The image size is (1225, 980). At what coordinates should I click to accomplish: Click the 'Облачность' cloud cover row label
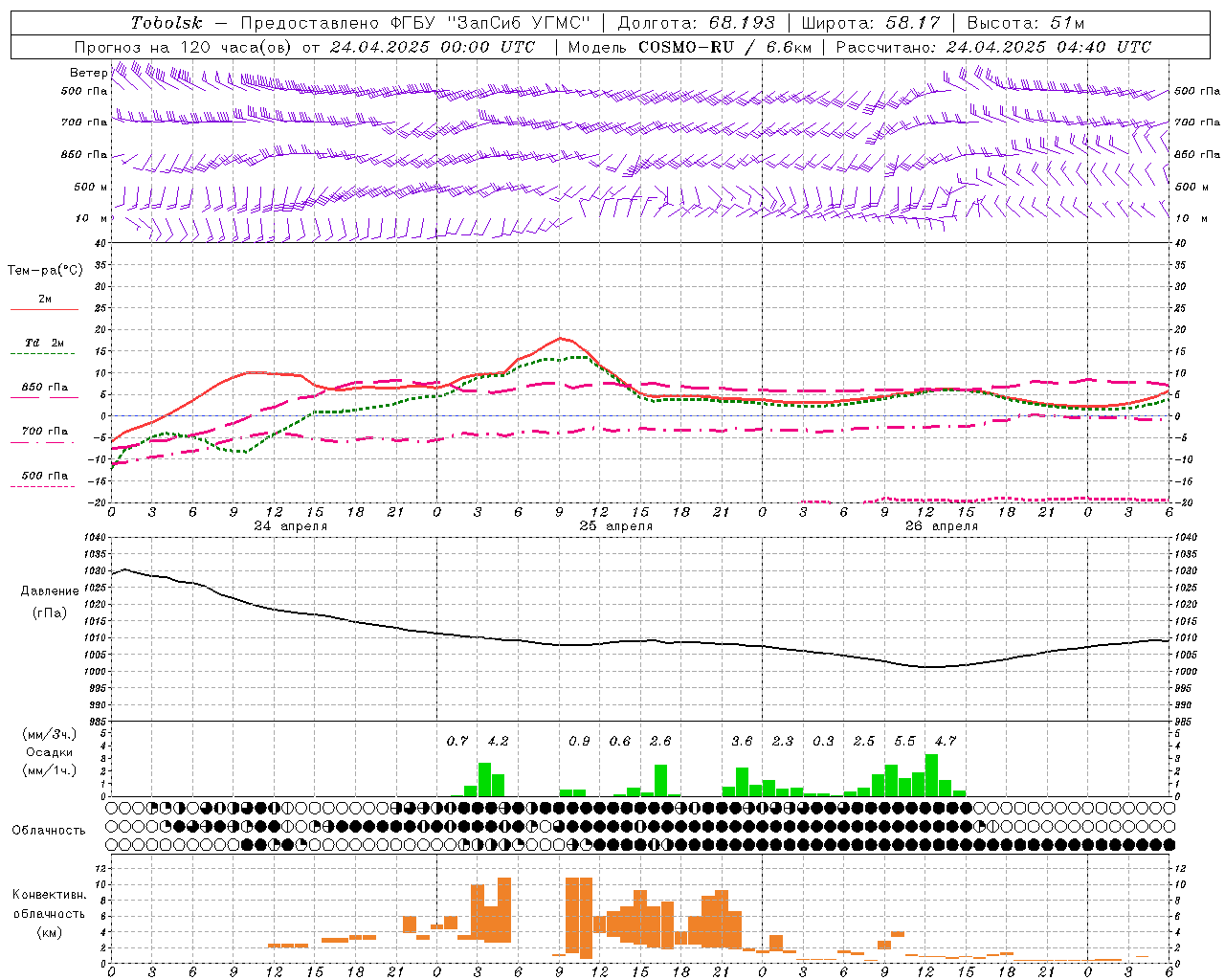tap(49, 831)
